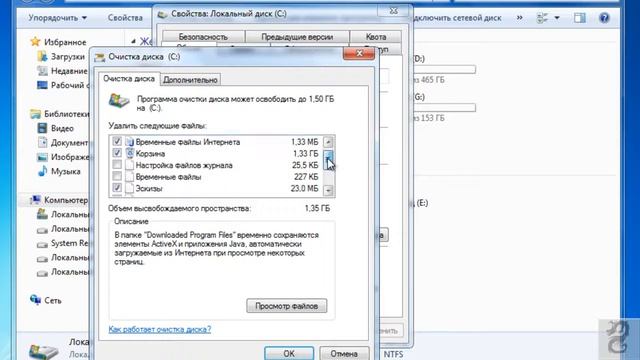Open Explorer help icon

[604, 18]
